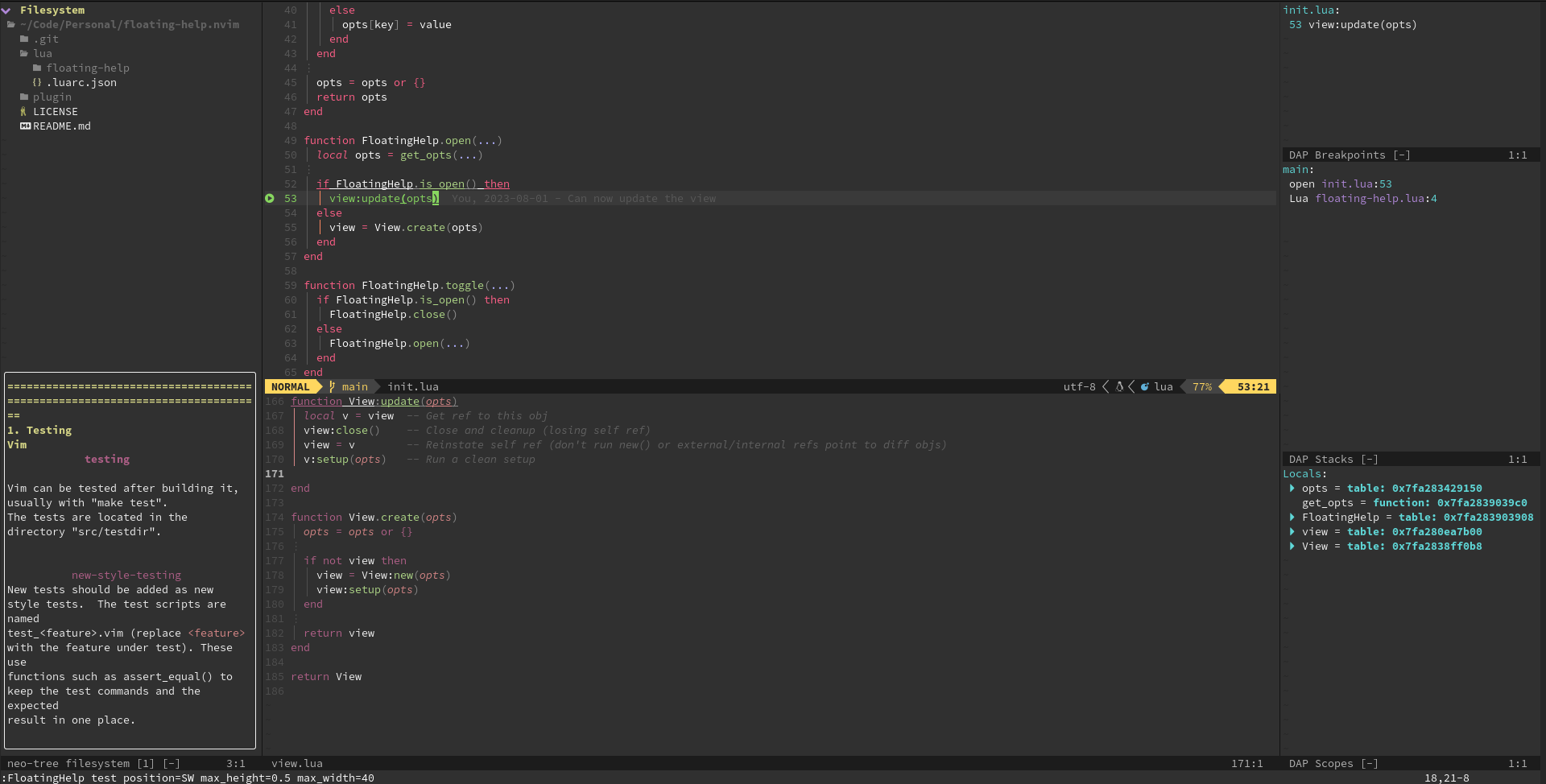
Task: Open the lua directory entry
Action: [x=43, y=54]
